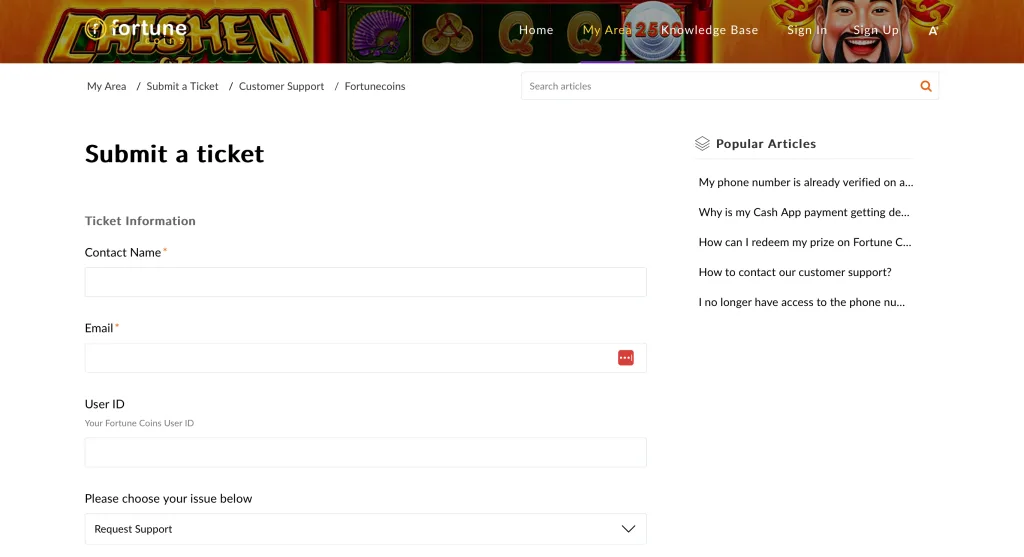Click the red password manager icon in Email
Viewport: 1024px width, 557px height.
coord(626,358)
